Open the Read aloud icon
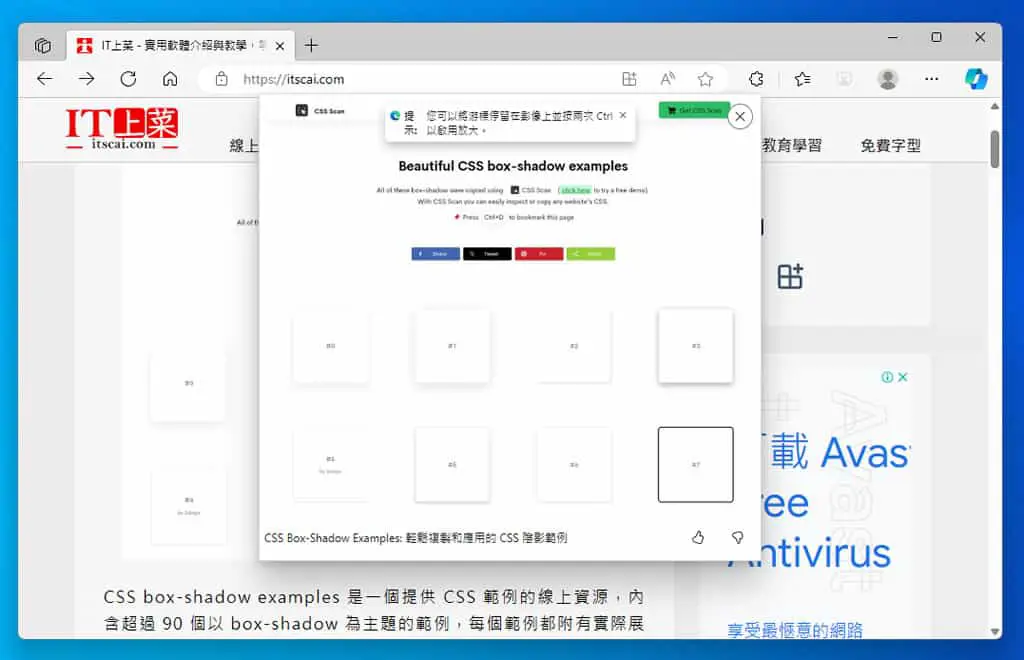The height and width of the screenshot is (660, 1024). pyautogui.click(x=667, y=79)
